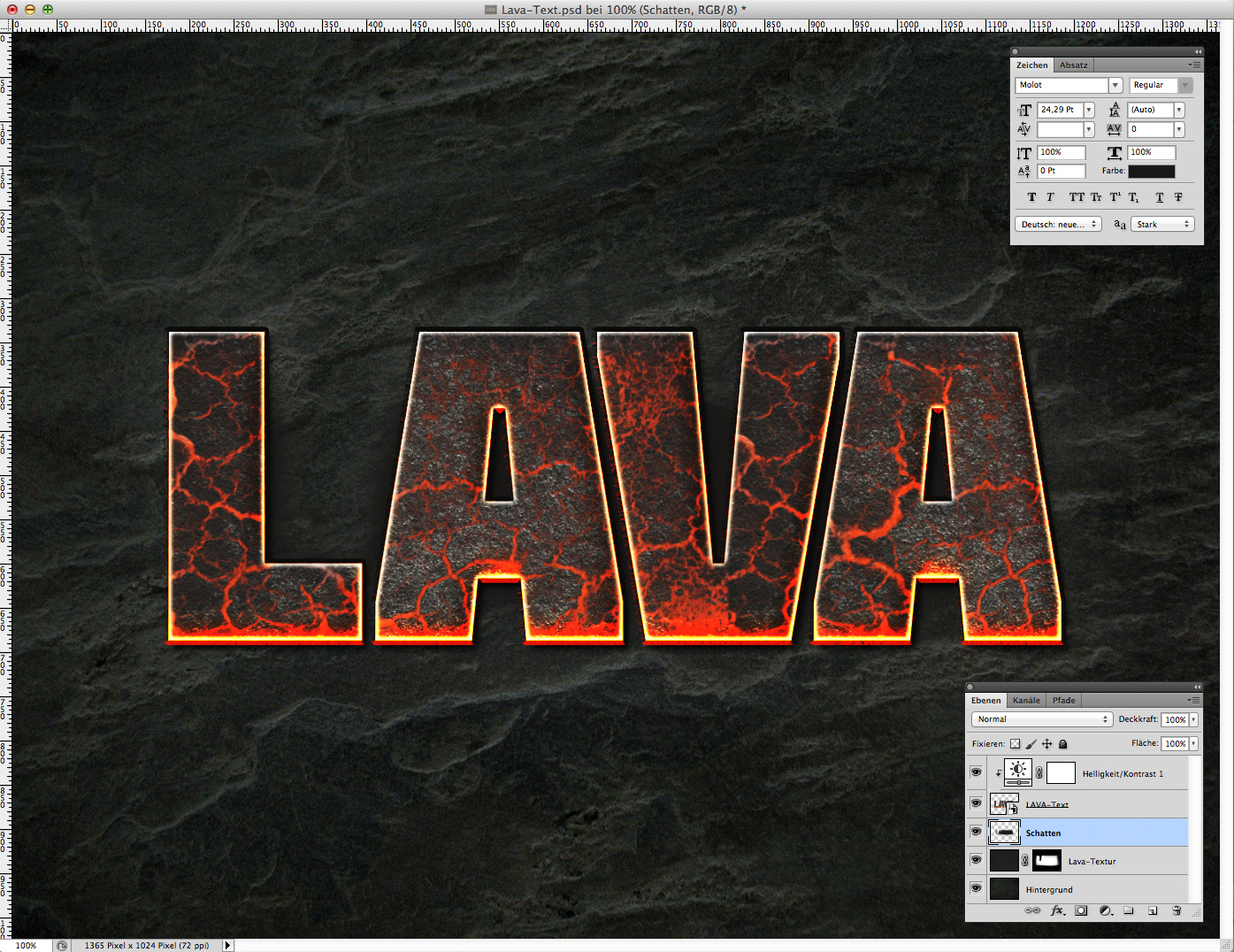Link layers using the chain icon
The height and width of the screenshot is (952, 1234).
point(1032,910)
